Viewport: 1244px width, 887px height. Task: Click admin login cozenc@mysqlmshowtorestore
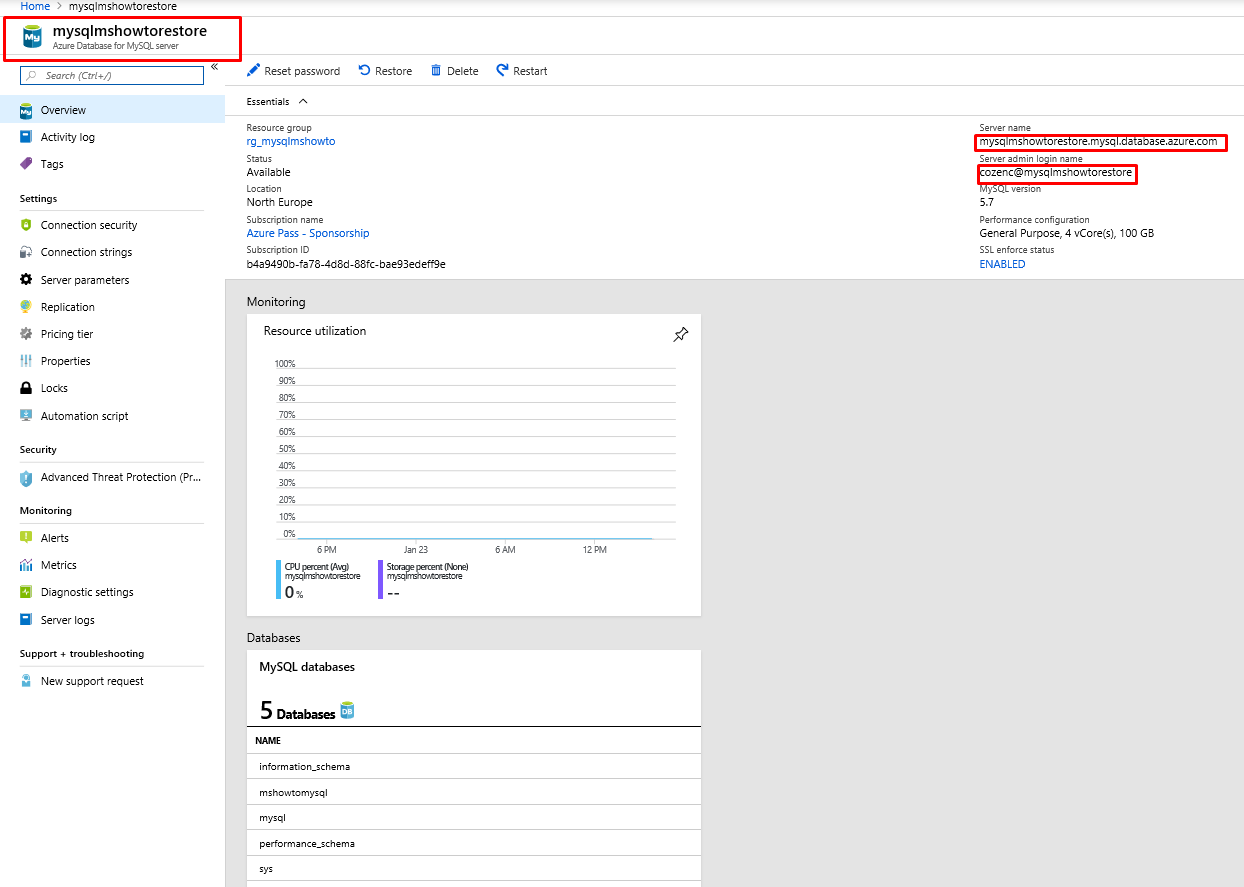pyautogui.click(x=1056, y=172)
